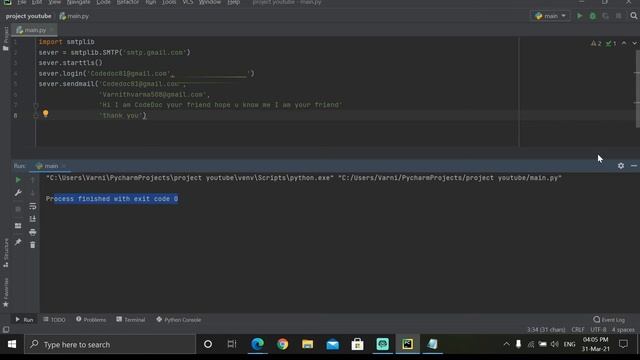
Task: Open the Run tool window button
Action: point(24,320)
